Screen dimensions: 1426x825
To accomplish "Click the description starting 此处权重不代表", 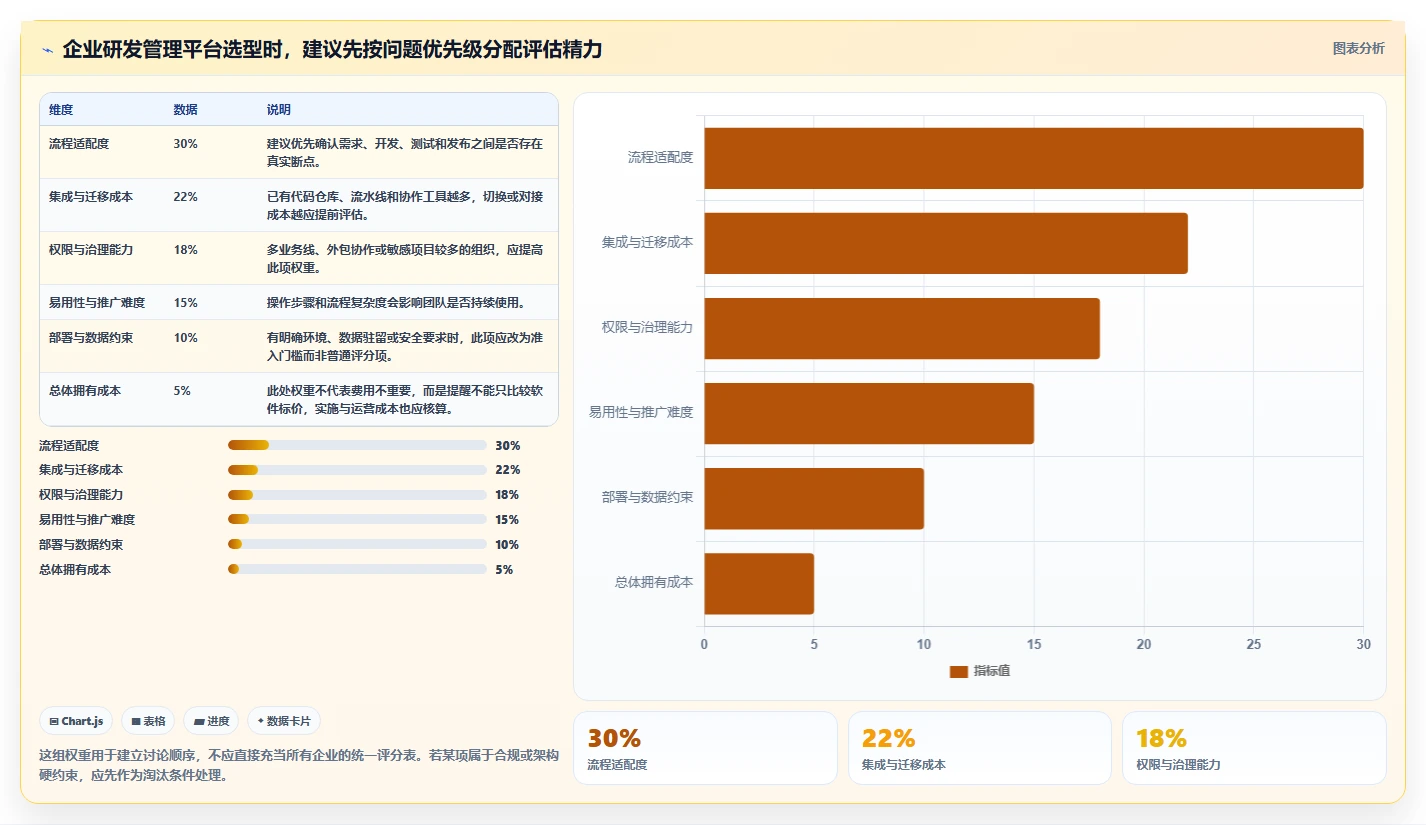I will tap(405, 399).
